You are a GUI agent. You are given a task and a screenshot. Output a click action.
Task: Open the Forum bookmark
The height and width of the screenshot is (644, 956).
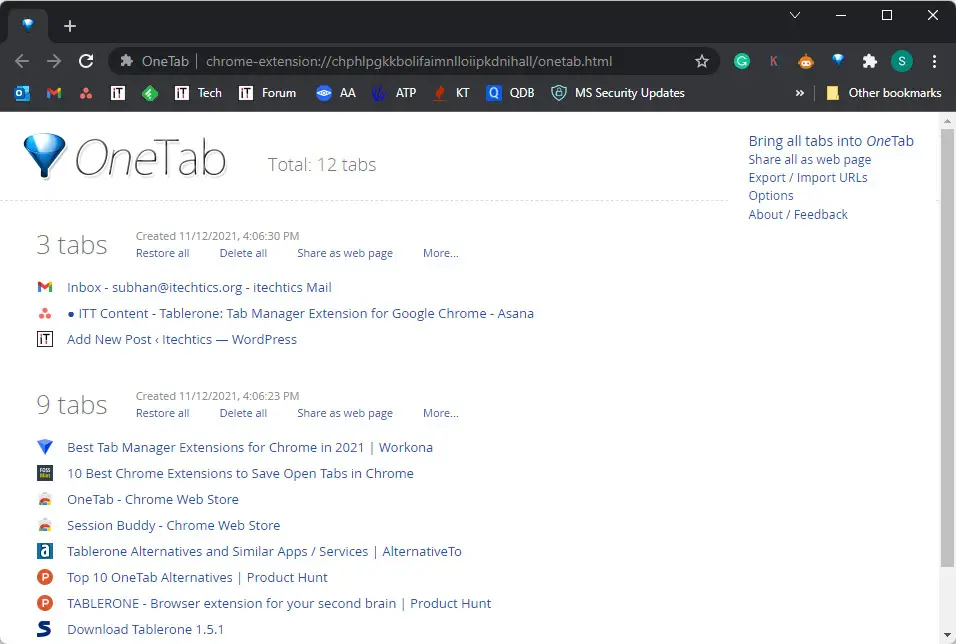click(267, 93)
